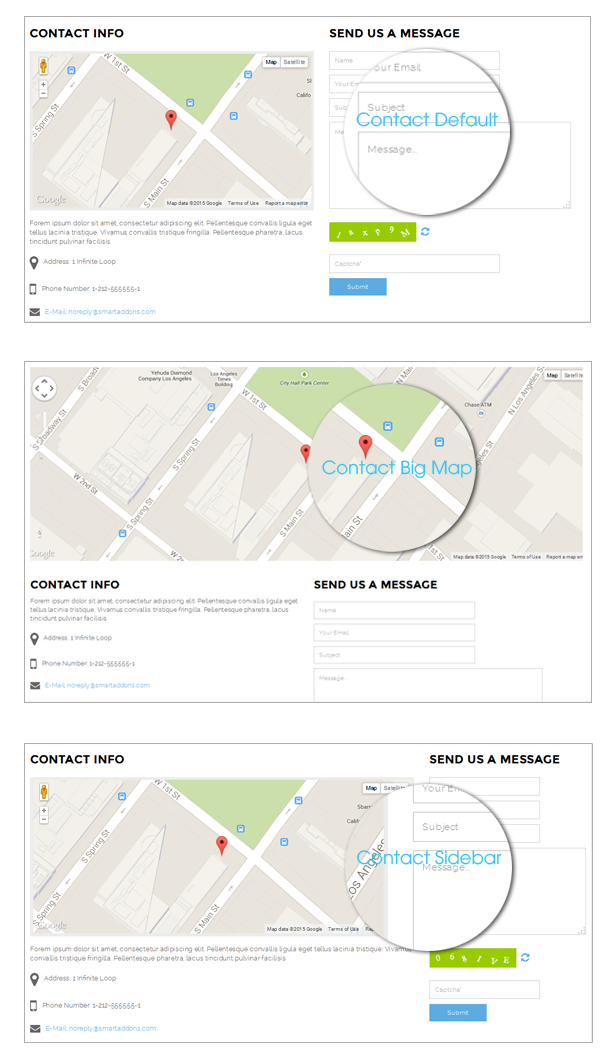Viewport: 616px width, 1059px height.
Task: Refresh the captcha in Contact Default form
Action: pyautogui.click(x=425, y=232)
